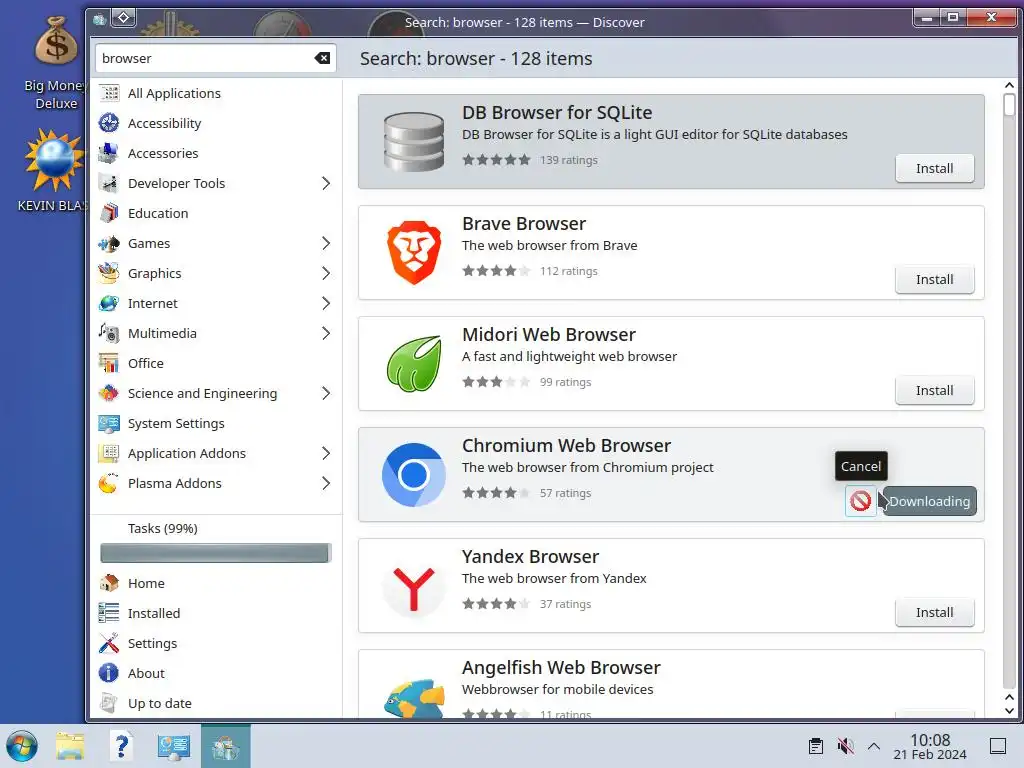Select the Application Addons icon

click(109, 454)
